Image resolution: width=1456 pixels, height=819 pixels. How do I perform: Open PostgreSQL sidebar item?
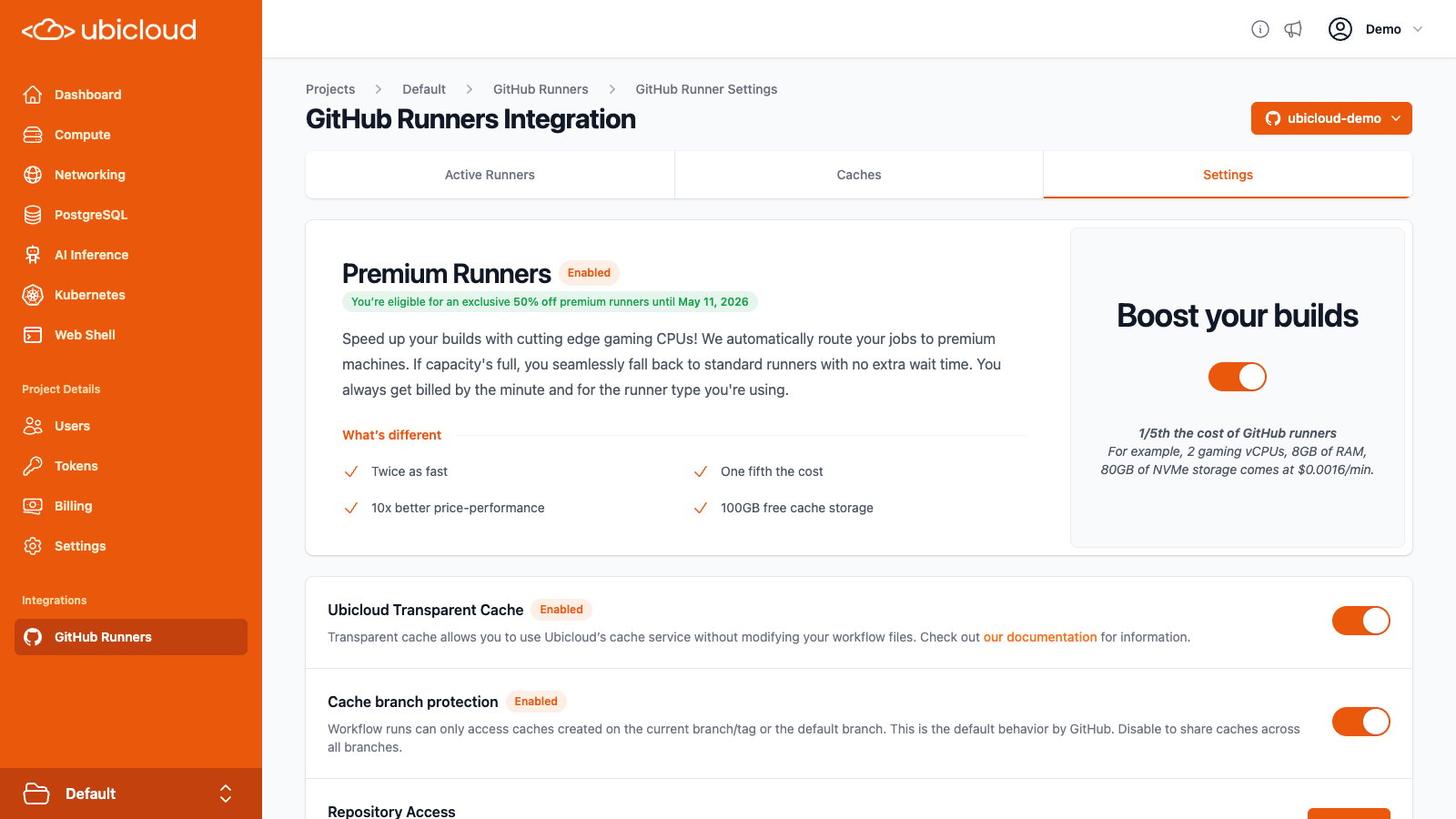[x=131, y=215]
